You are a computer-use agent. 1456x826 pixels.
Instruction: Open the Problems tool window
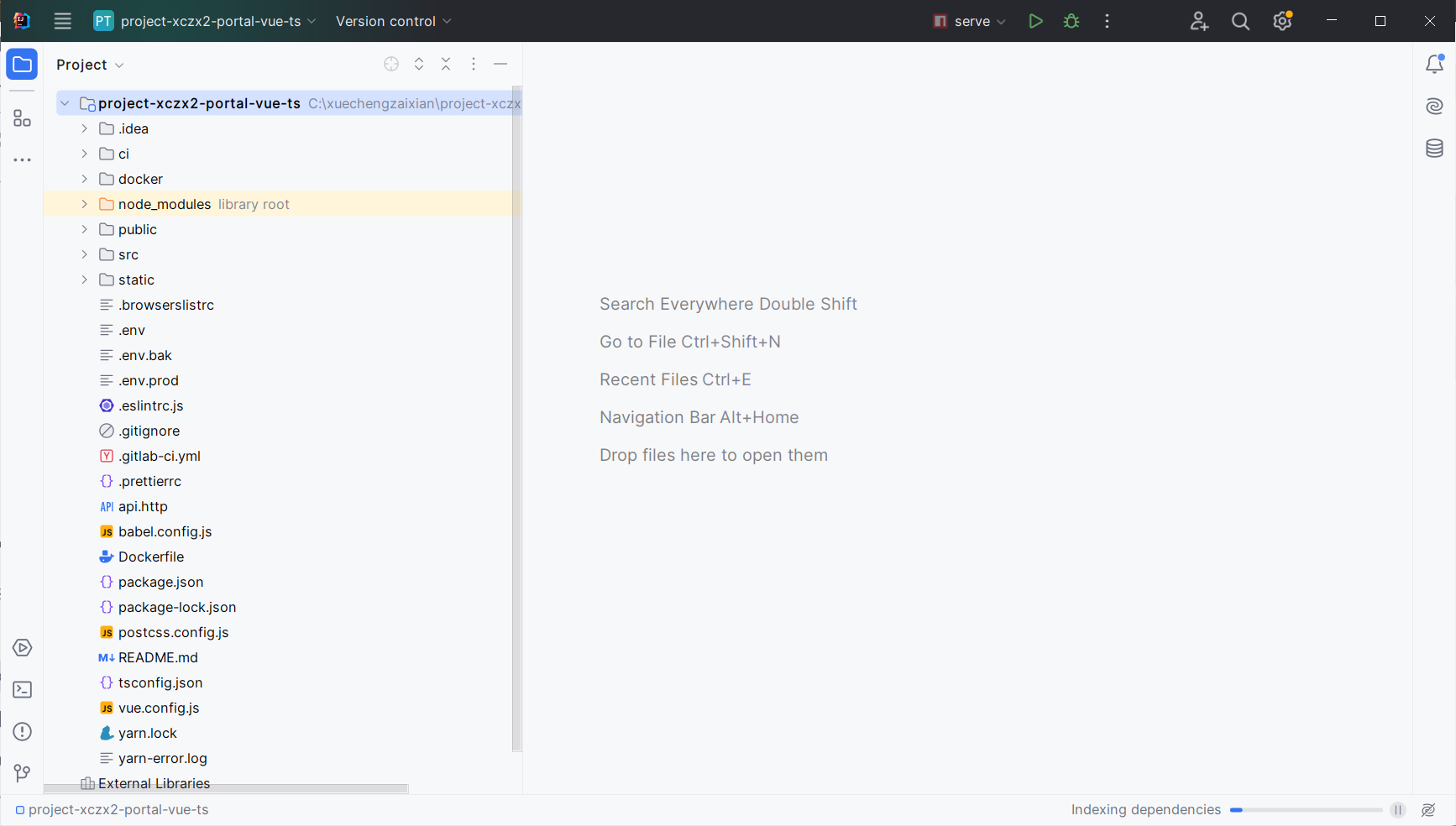click(22, 732)
